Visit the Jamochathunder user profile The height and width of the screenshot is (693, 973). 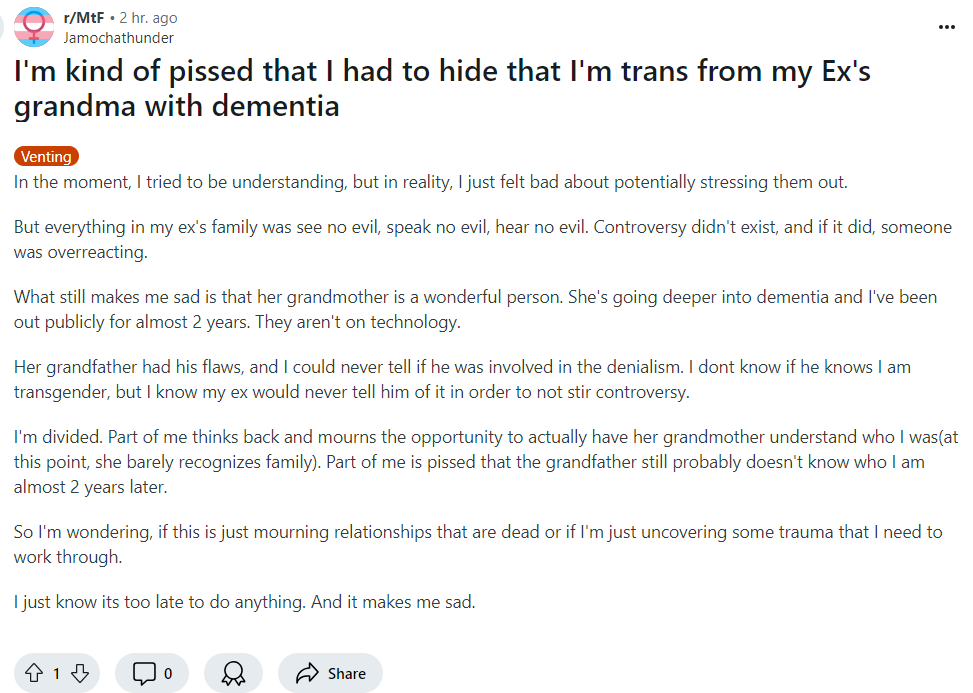(118, 38)
